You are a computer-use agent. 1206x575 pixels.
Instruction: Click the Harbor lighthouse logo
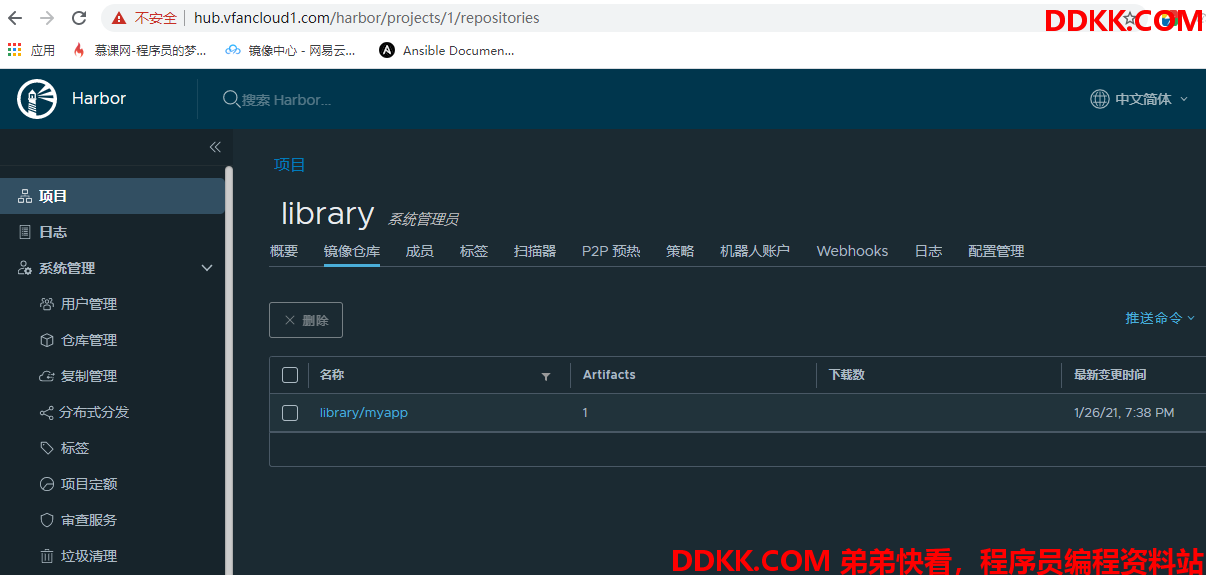click(x=37, y=98)
